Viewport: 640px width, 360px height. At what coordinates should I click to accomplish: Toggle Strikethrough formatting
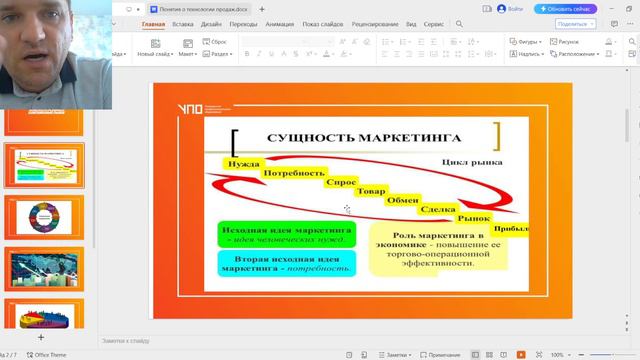pyautogui.click(x=296, y=54)
